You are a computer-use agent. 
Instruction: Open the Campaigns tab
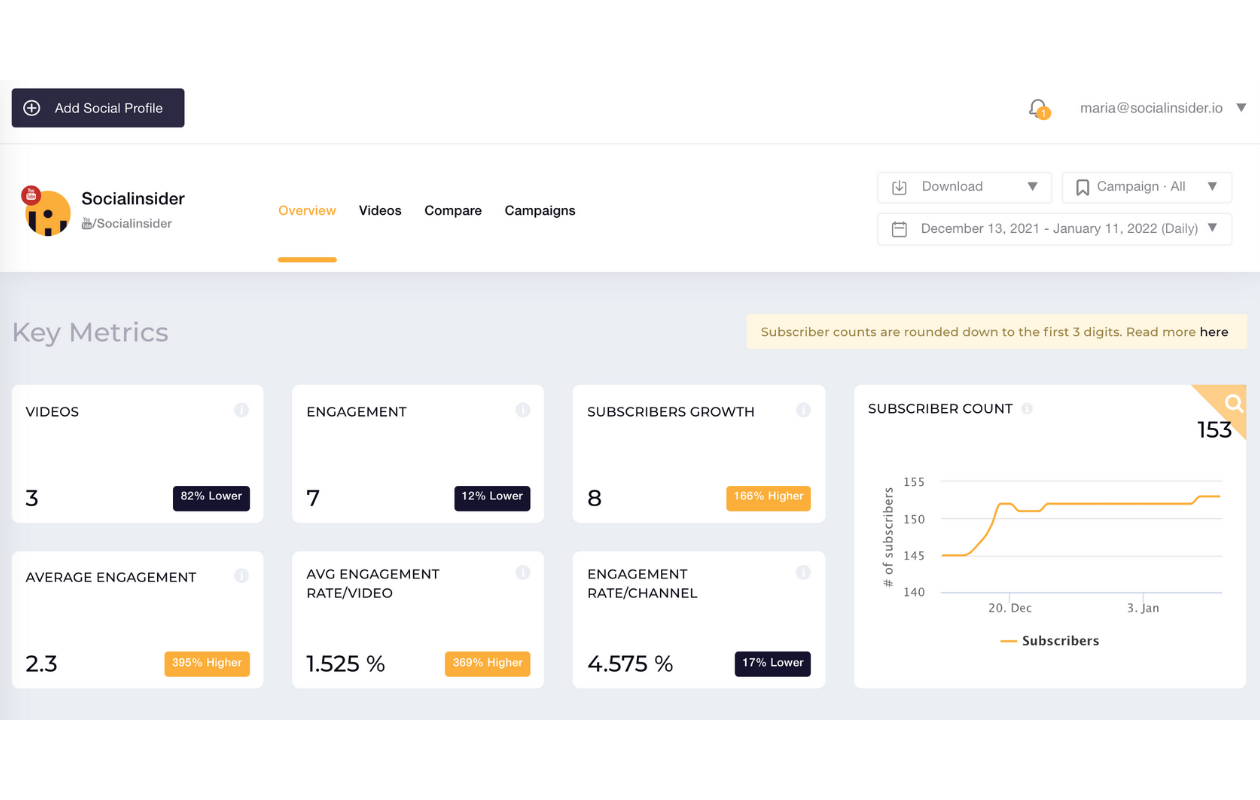tap(540, 211)
